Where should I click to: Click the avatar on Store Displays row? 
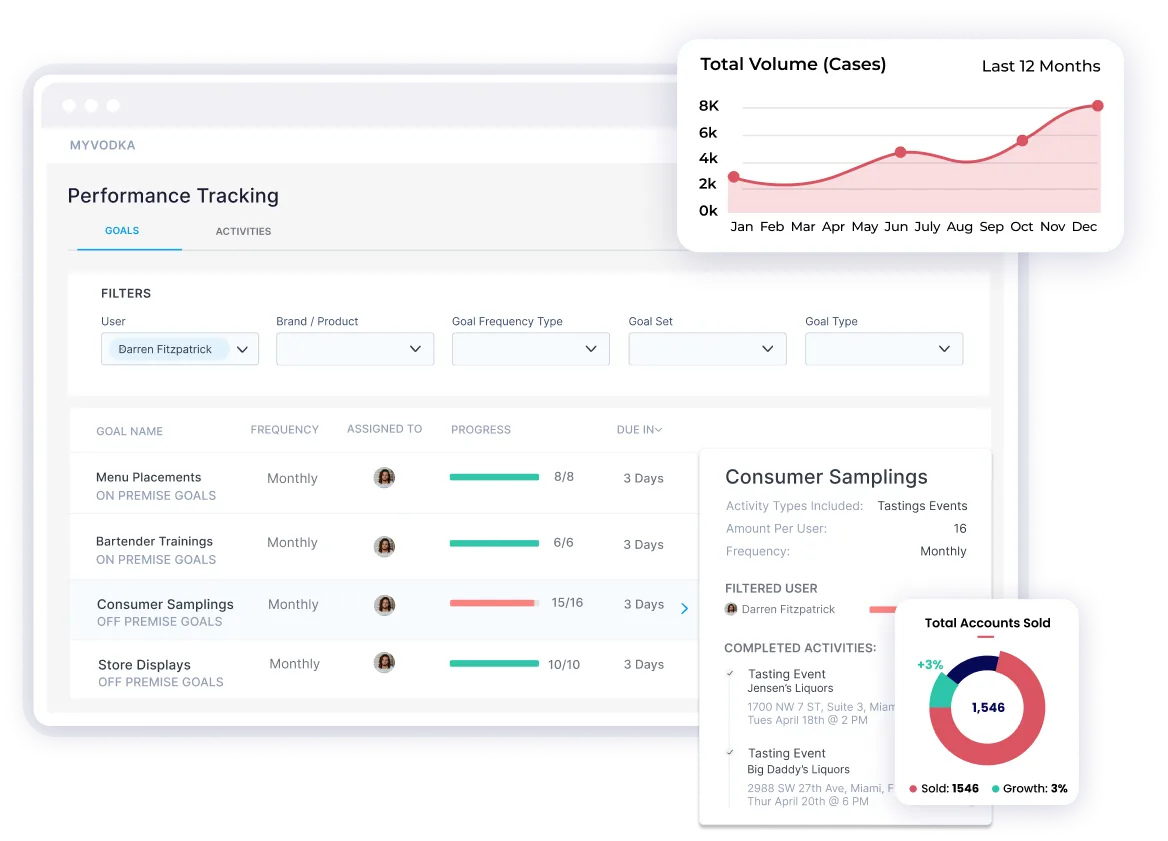tap(384, 664)
